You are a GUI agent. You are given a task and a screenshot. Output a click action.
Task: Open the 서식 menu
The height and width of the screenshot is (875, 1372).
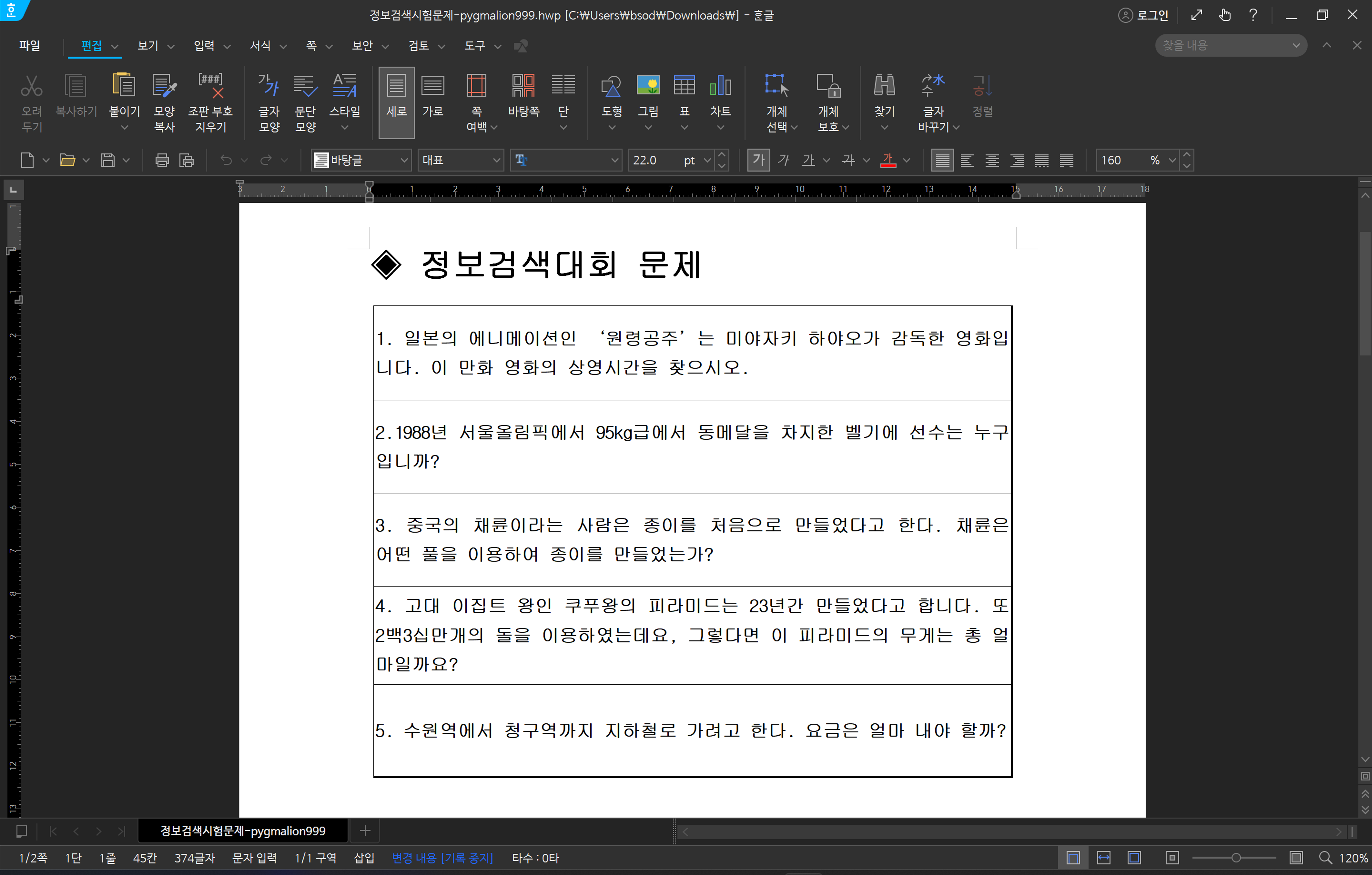(x=260, y=46)
